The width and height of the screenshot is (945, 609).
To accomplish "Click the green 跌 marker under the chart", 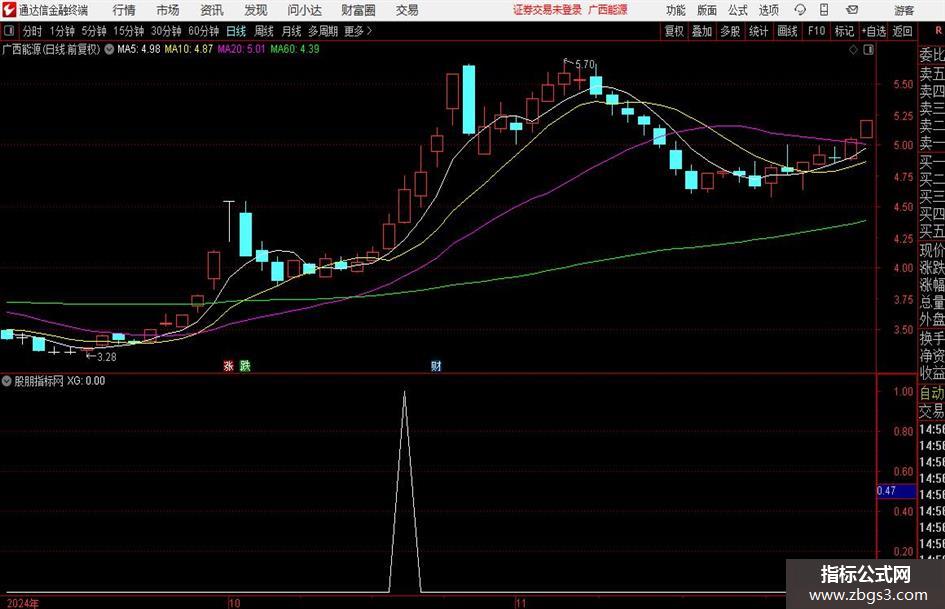I will coord(245,365).
